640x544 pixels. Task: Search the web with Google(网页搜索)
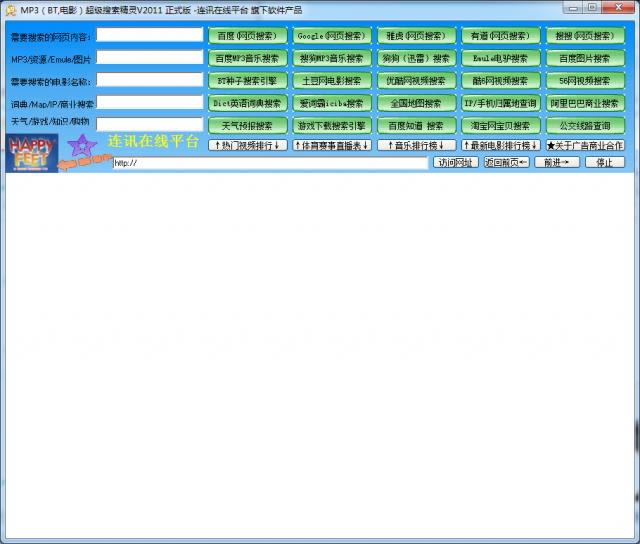point(332,36)
